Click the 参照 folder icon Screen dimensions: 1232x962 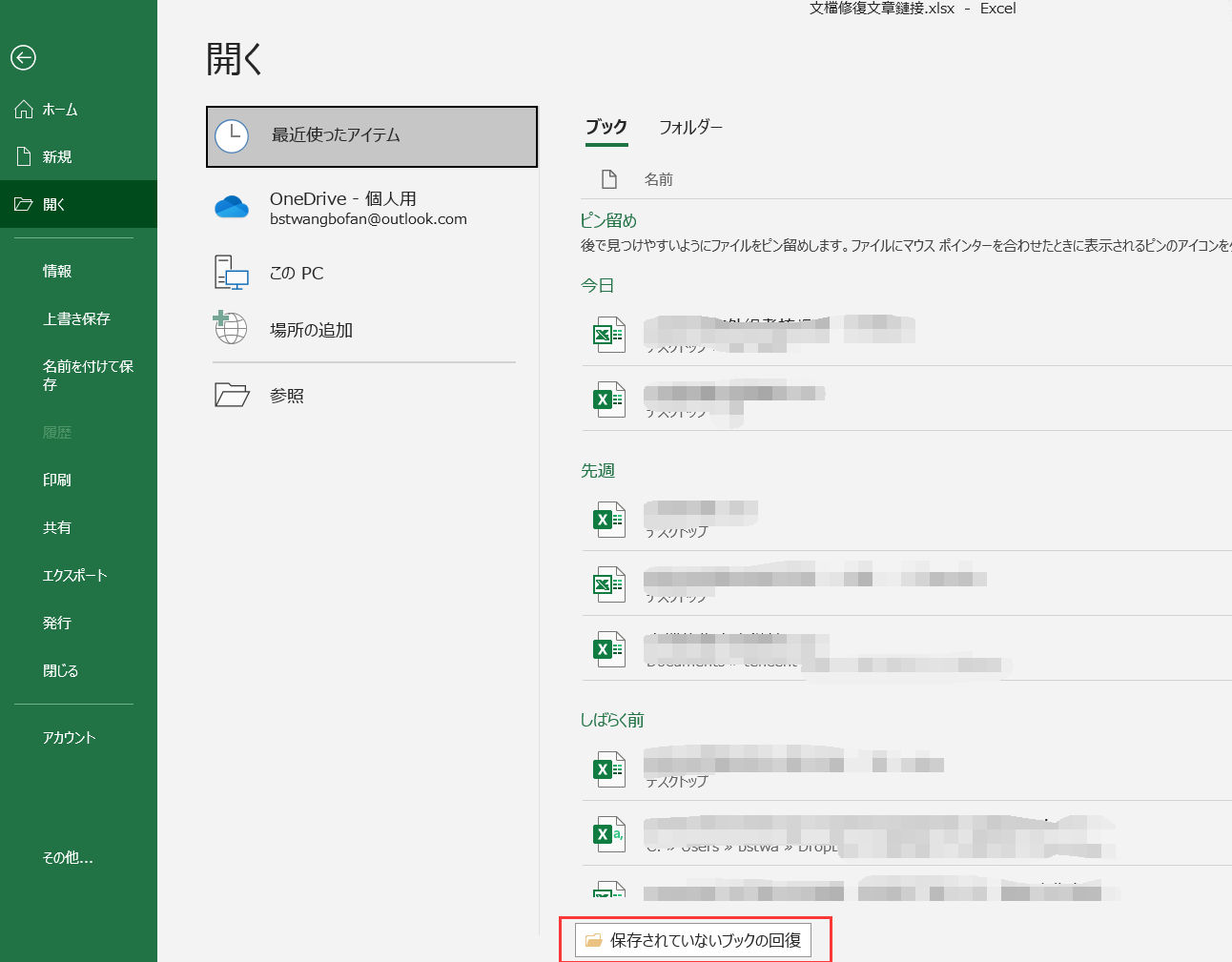[x=232, y=395]
